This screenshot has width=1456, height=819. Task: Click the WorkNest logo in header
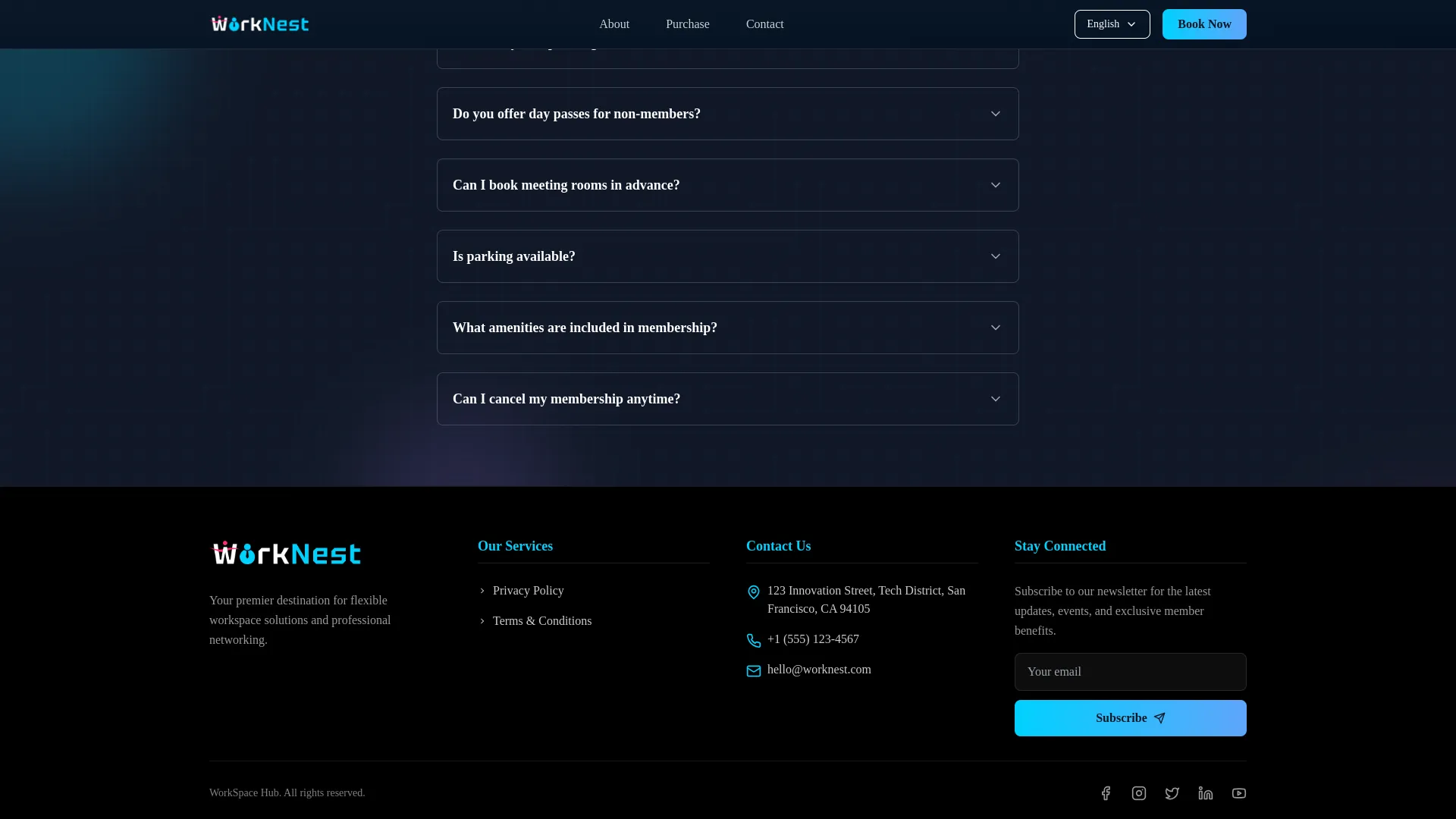click(x=260, y=24)
